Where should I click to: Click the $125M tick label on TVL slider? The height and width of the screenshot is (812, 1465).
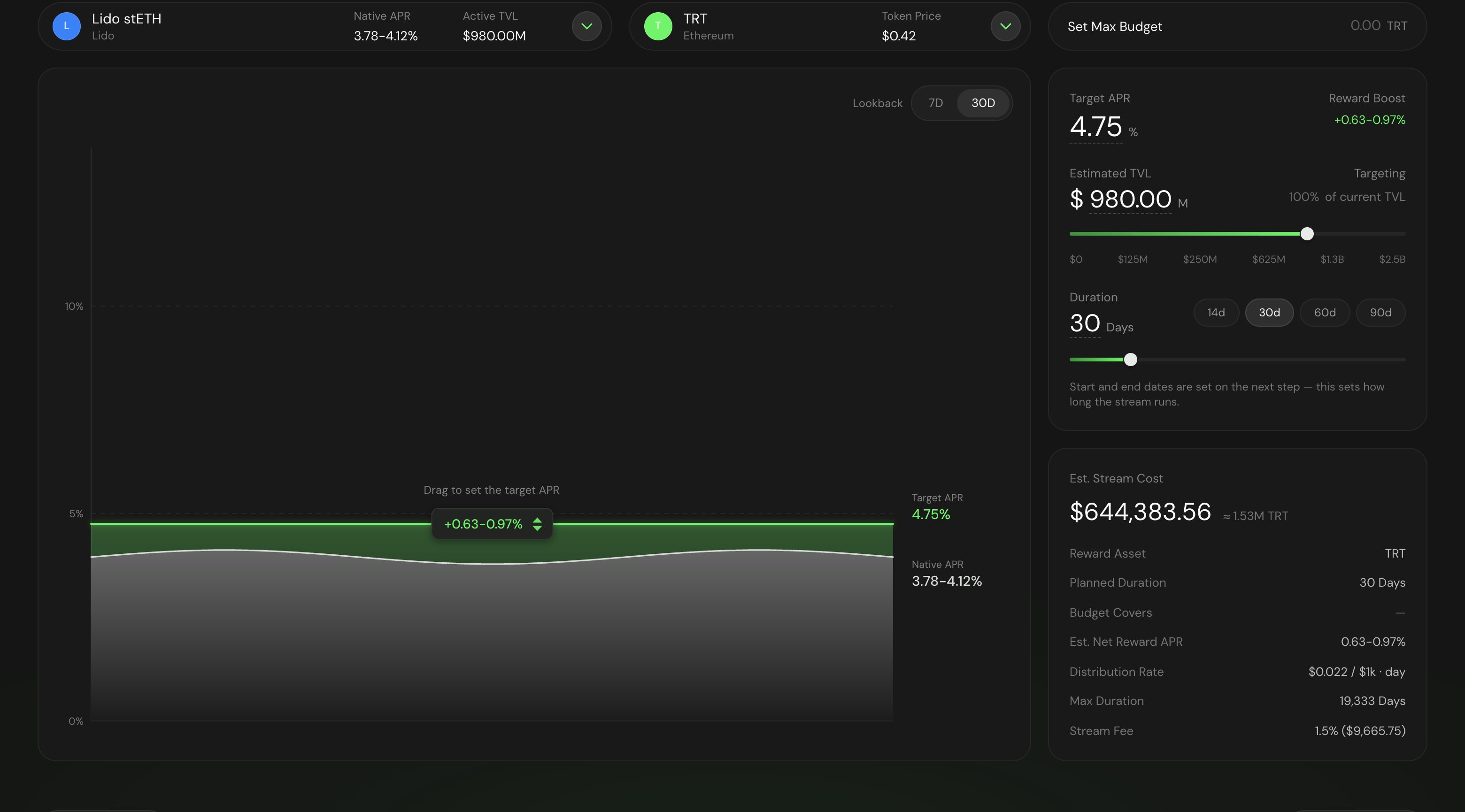1132,259
